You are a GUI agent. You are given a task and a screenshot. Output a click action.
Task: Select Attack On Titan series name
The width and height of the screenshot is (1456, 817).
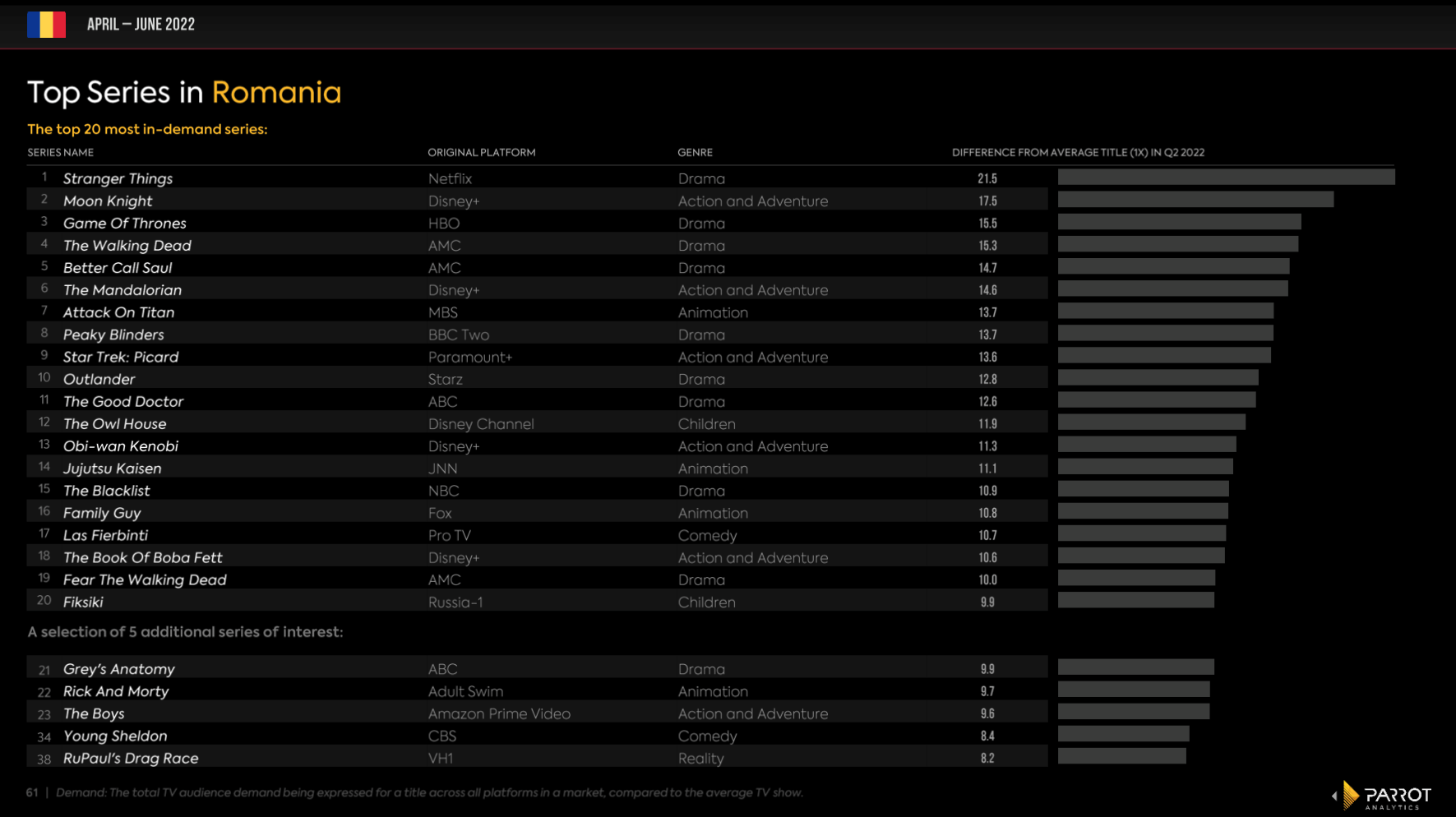[119, 312]
